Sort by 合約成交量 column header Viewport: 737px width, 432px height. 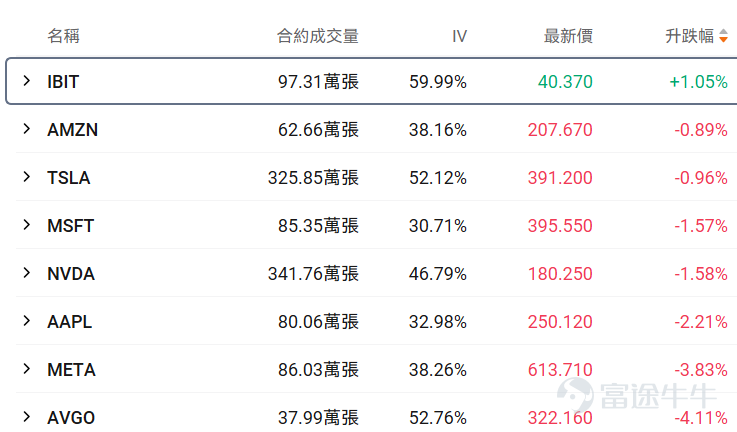318,36
